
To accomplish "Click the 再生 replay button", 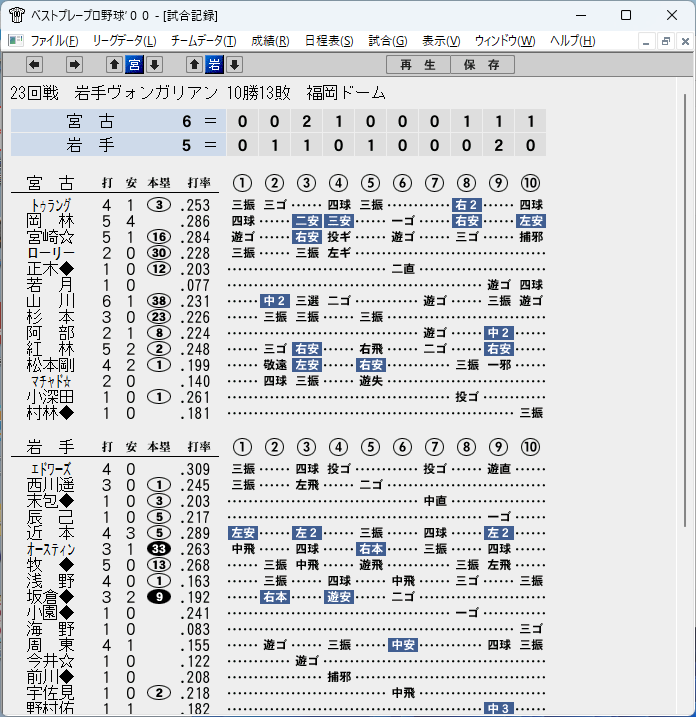I will point(418,64).
